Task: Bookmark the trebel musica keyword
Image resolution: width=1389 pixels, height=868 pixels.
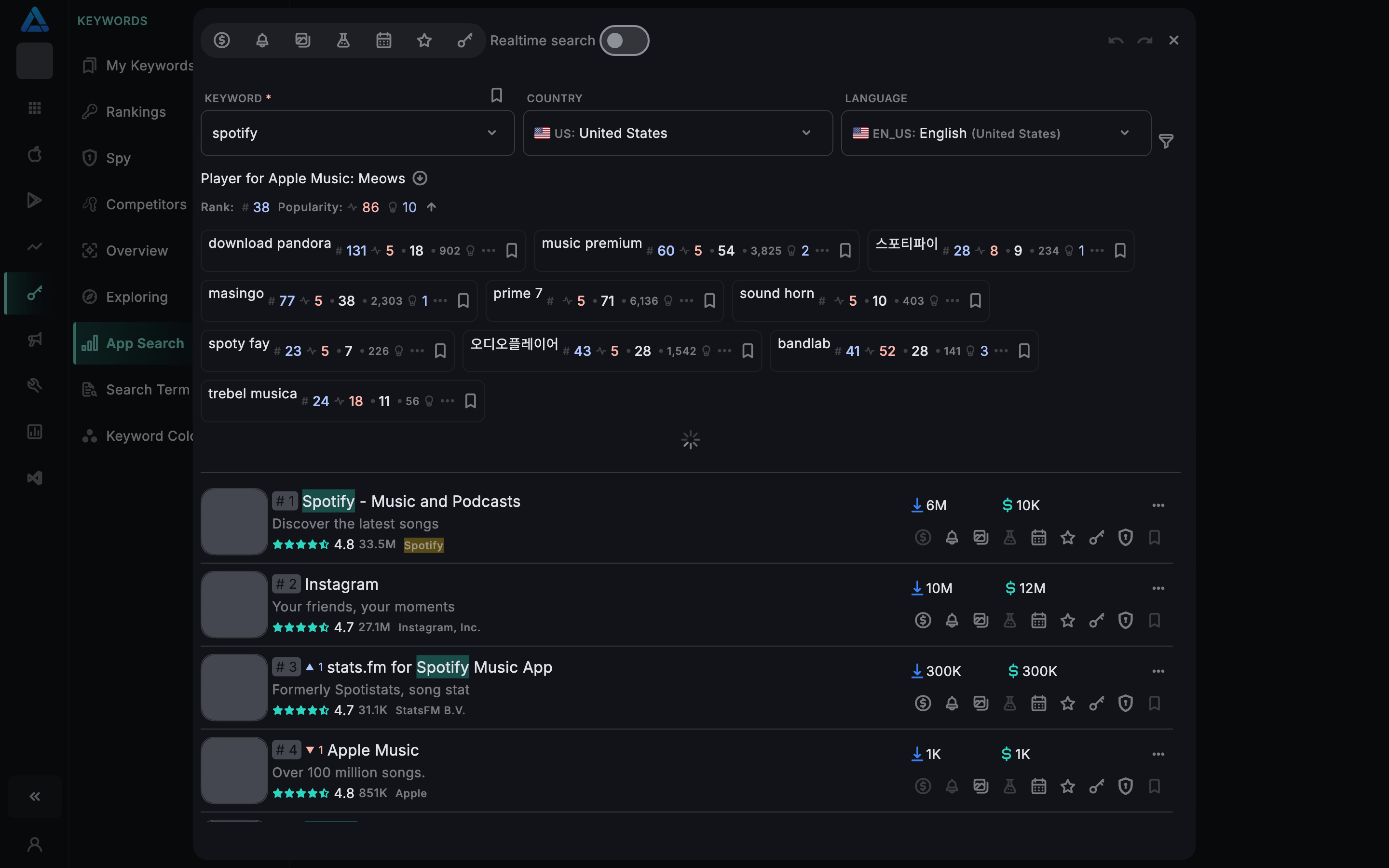Action: click(x=471, y=401)
